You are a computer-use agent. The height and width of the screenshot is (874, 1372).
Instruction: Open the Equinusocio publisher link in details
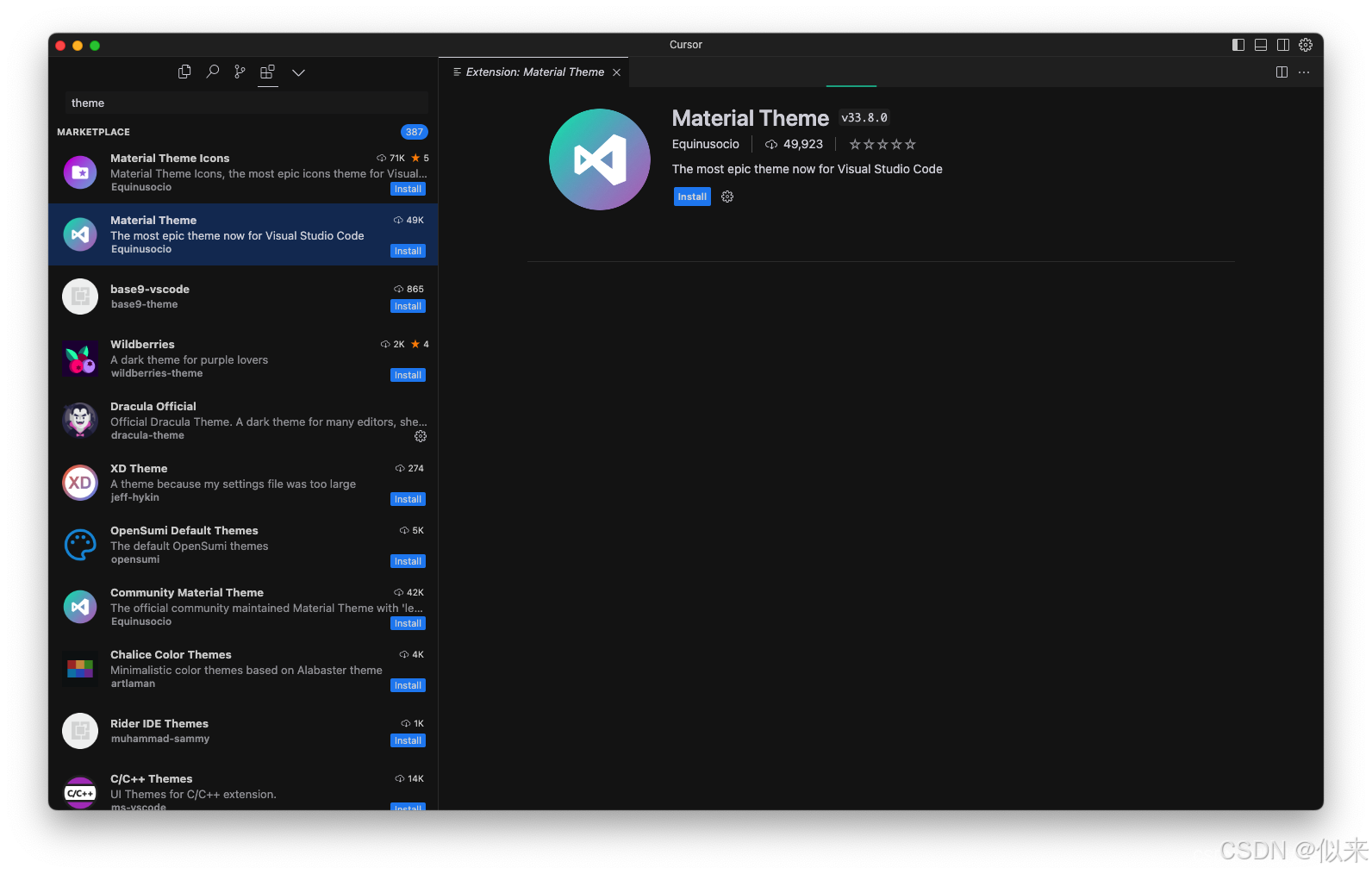[706, 144]
